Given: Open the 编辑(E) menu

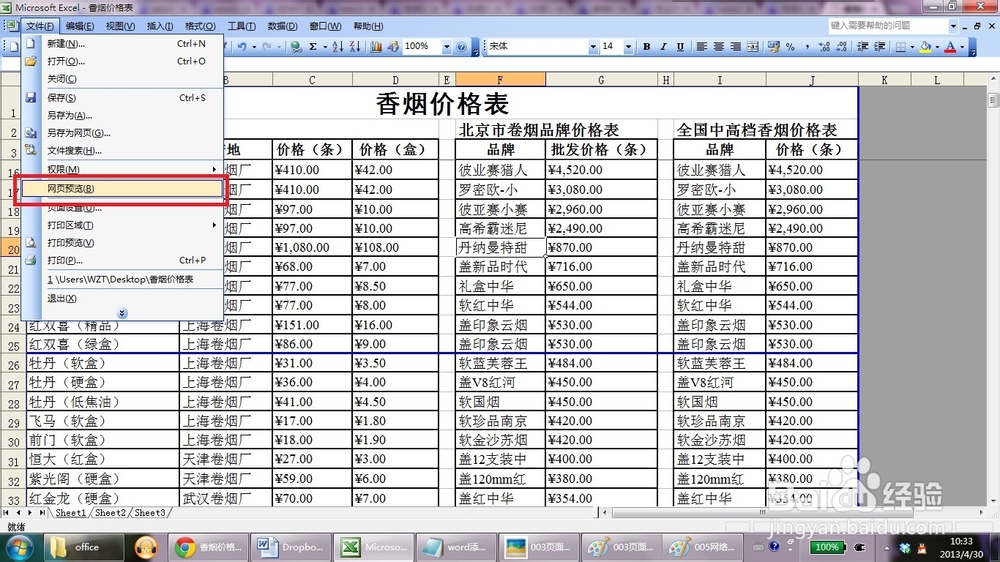Looking at the screenshot, I should click(80, 26).
